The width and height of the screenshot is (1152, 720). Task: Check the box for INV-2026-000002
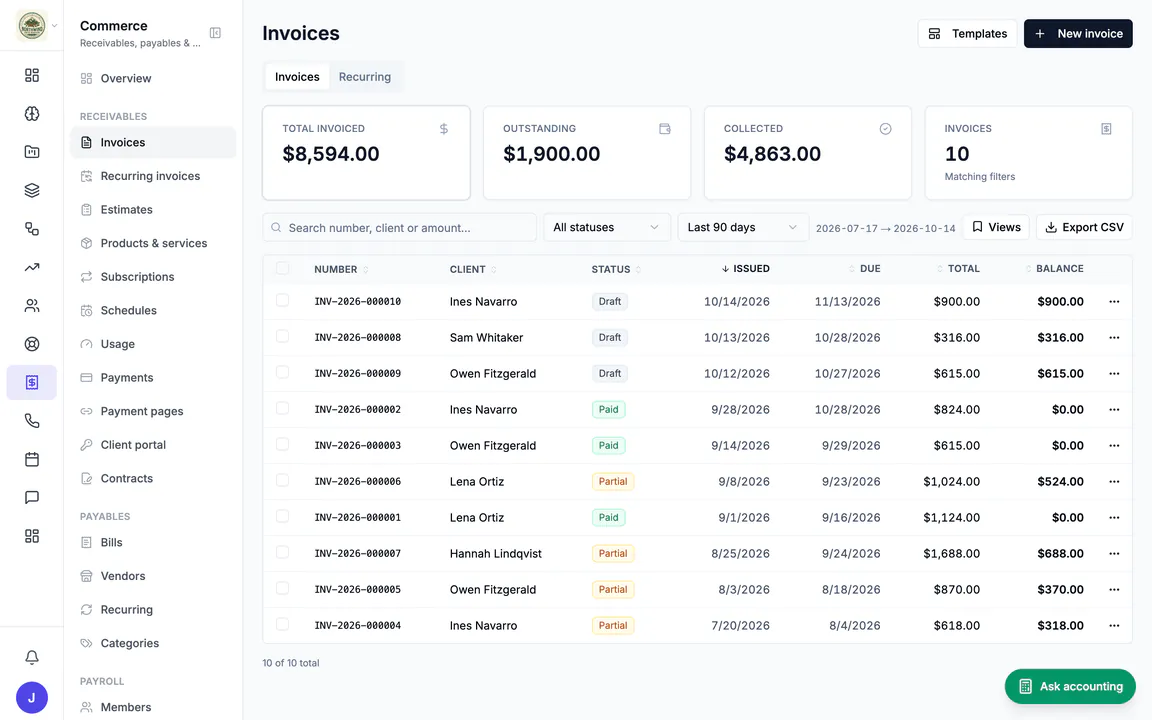pos(282,408)
